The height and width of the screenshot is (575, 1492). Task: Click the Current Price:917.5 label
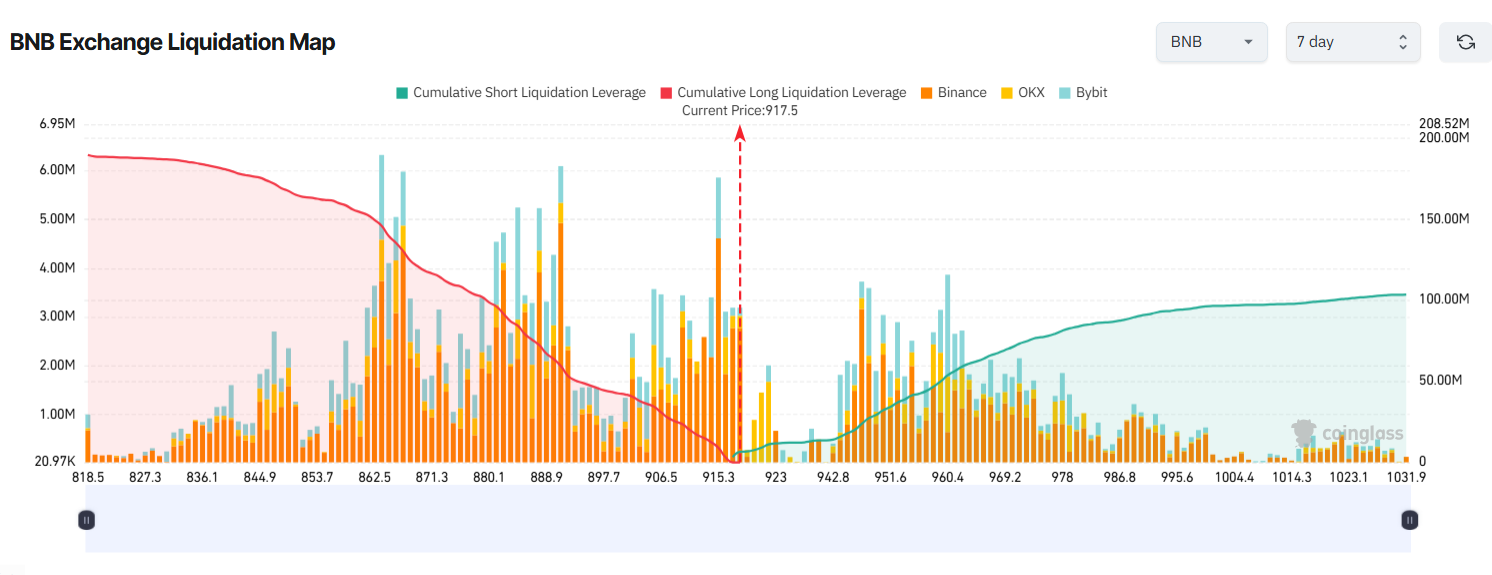click(740, 110)
